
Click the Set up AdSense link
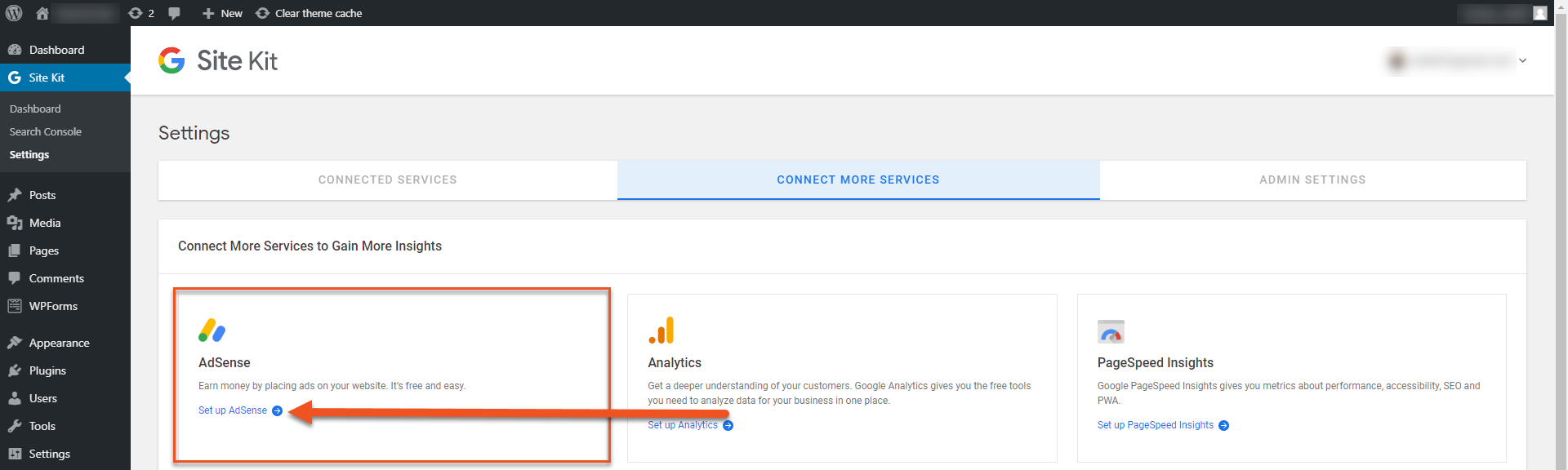pyautogui.click(x=234, y=410)
